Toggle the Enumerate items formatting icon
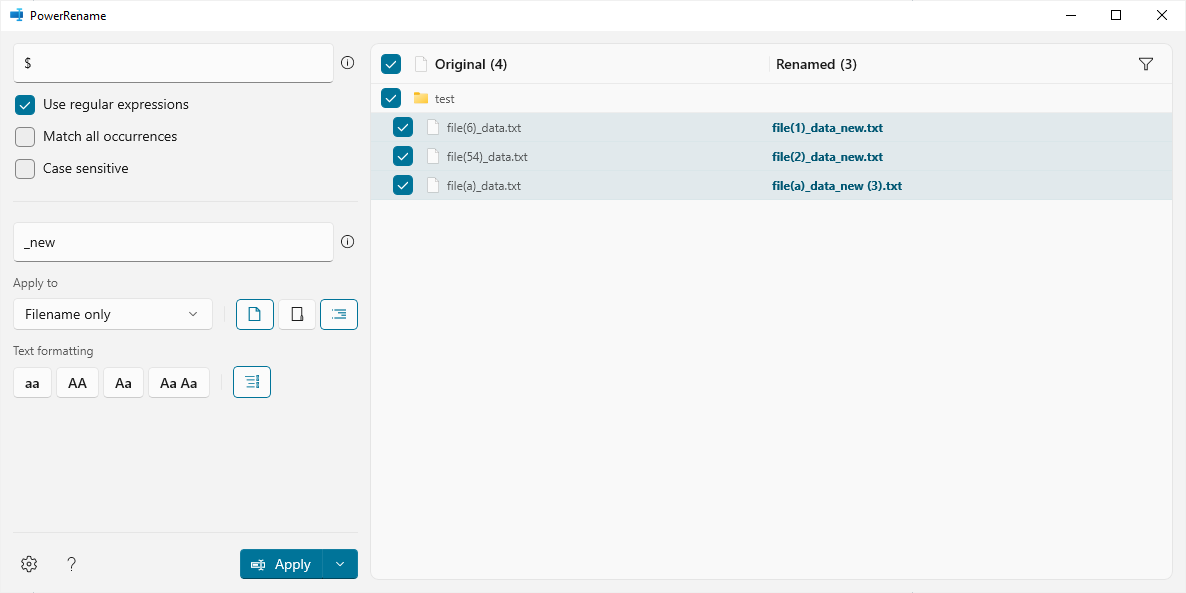 (x=251, y=381)
